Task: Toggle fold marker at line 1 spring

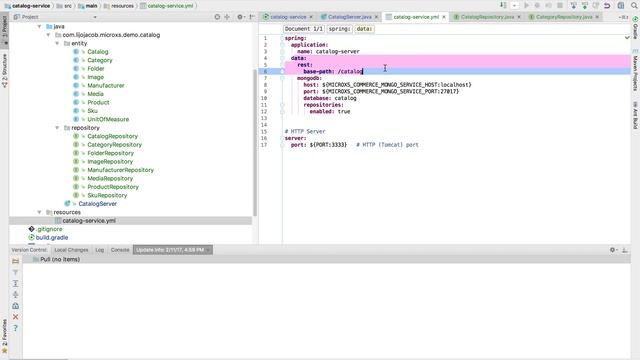Action: pyautogui.click(x=282, y=38)
